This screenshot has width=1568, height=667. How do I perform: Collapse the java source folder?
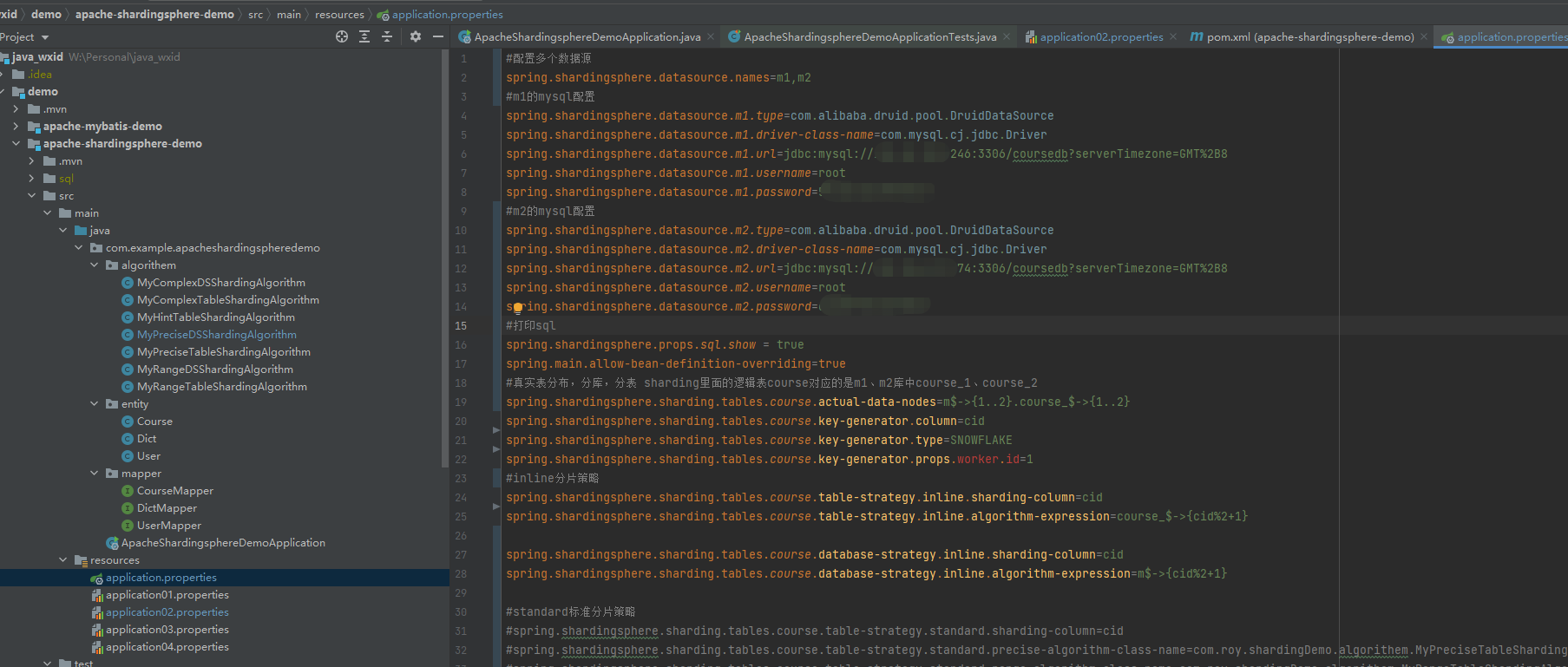click(x=62, y=231)
